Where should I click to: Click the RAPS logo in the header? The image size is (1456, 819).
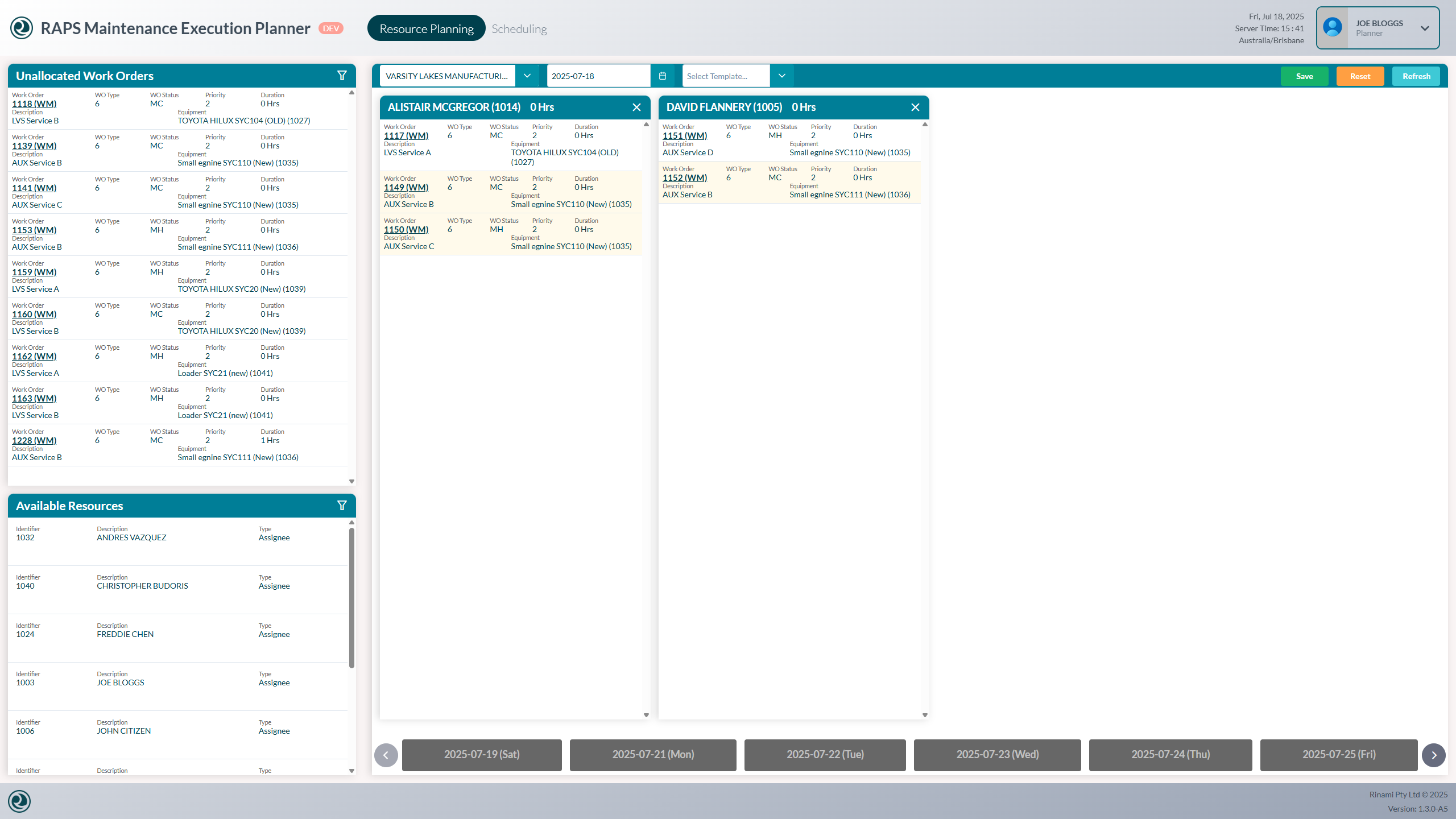click(x=21, y=27)
